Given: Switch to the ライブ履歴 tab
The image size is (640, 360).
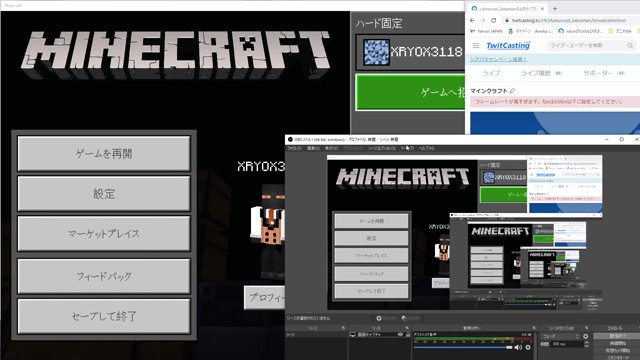Looking at the screenshot, I should click(536, 73).
